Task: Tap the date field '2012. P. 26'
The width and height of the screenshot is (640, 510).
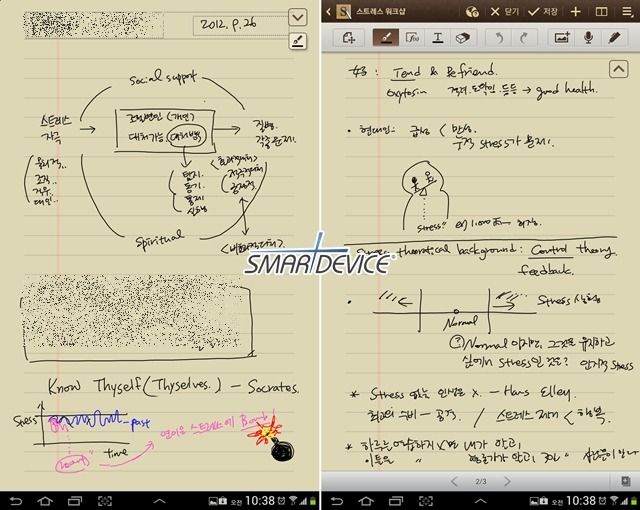Action: pos(240,26)
